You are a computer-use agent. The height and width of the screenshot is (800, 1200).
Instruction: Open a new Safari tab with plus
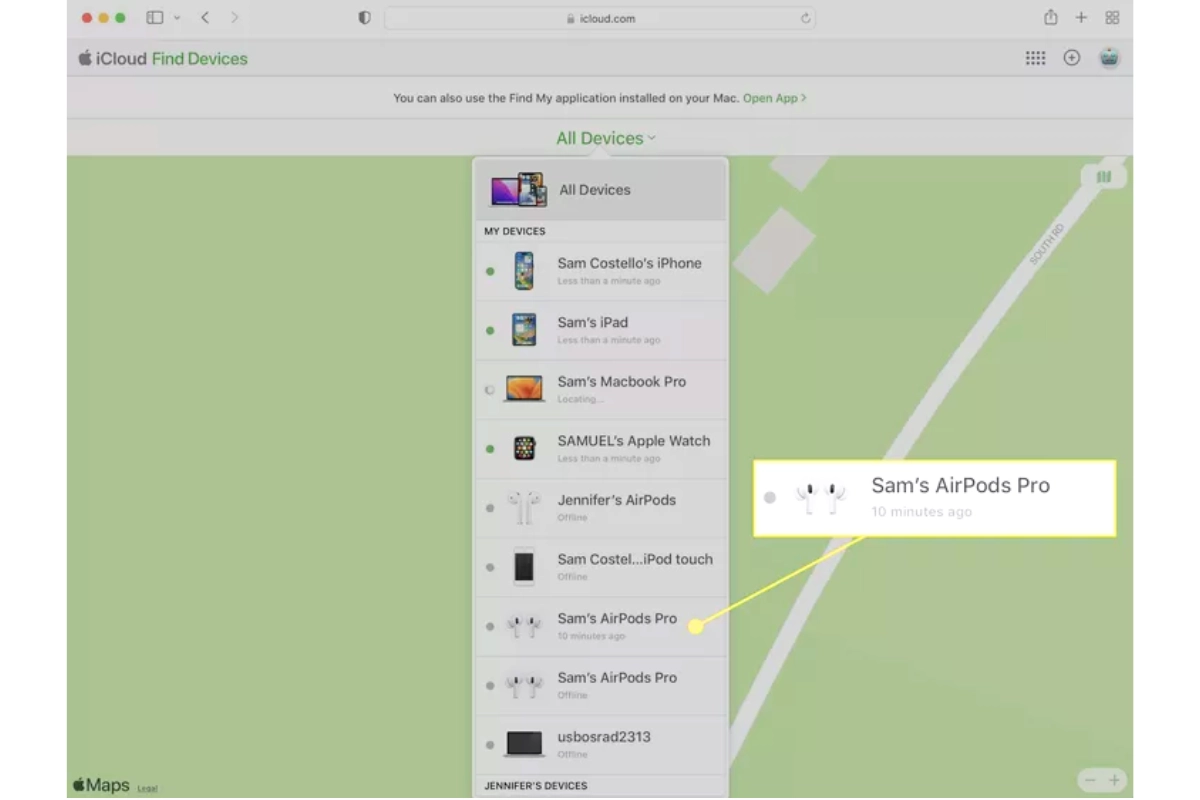pyautogui.click(x=1081, y=18)
